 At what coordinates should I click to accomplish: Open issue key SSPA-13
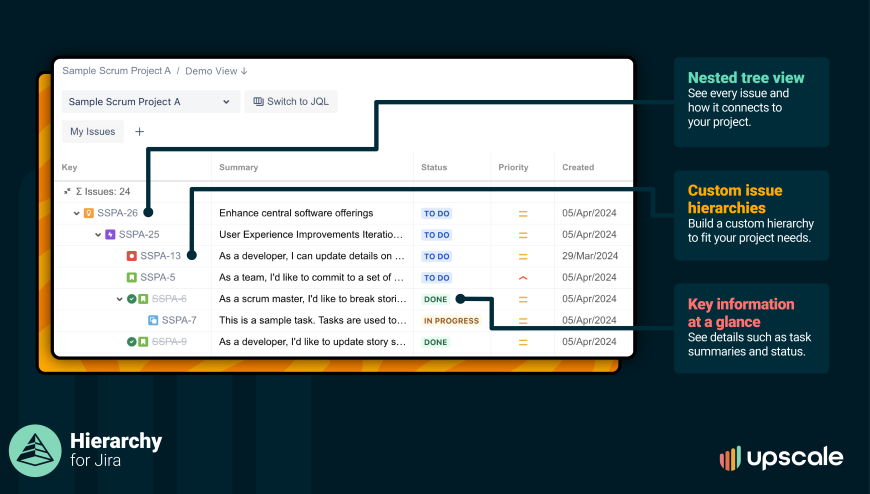pos(160,256)
